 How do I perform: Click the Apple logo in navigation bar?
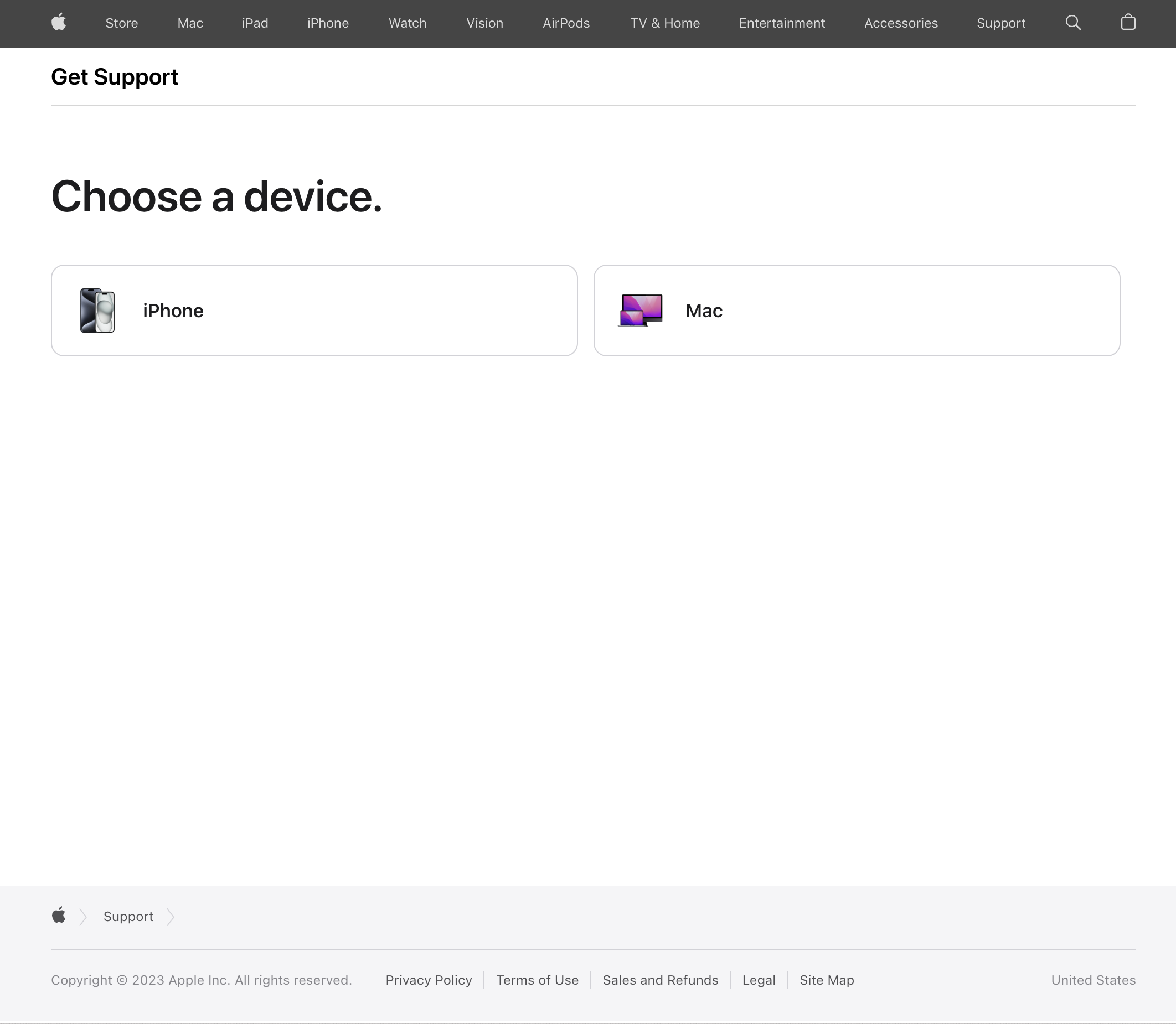59,23
